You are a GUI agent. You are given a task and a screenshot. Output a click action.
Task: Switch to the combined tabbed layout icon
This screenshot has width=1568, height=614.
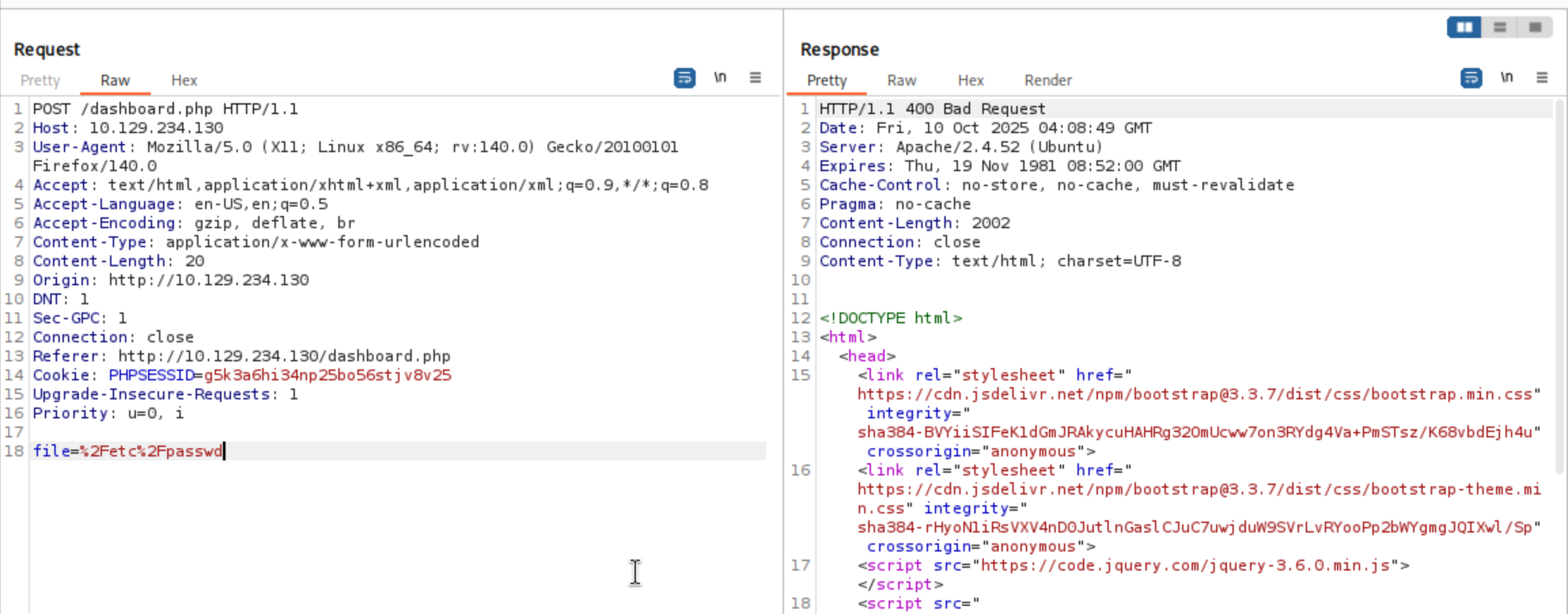(x=1535, y=27)
